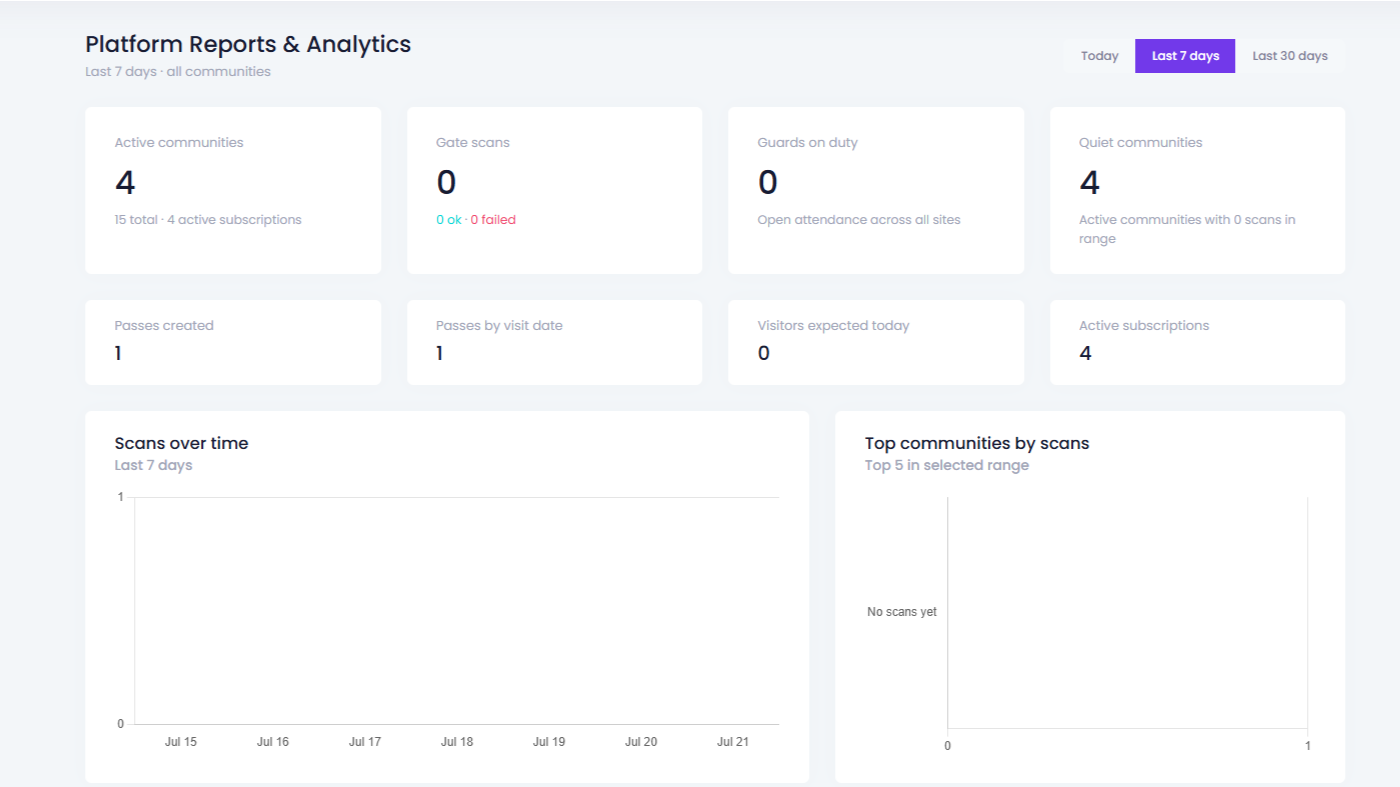The height and width of the screenshot is (787, 1400).
Task: Click the Jul 15 axis label
Action: click(181, 742)
